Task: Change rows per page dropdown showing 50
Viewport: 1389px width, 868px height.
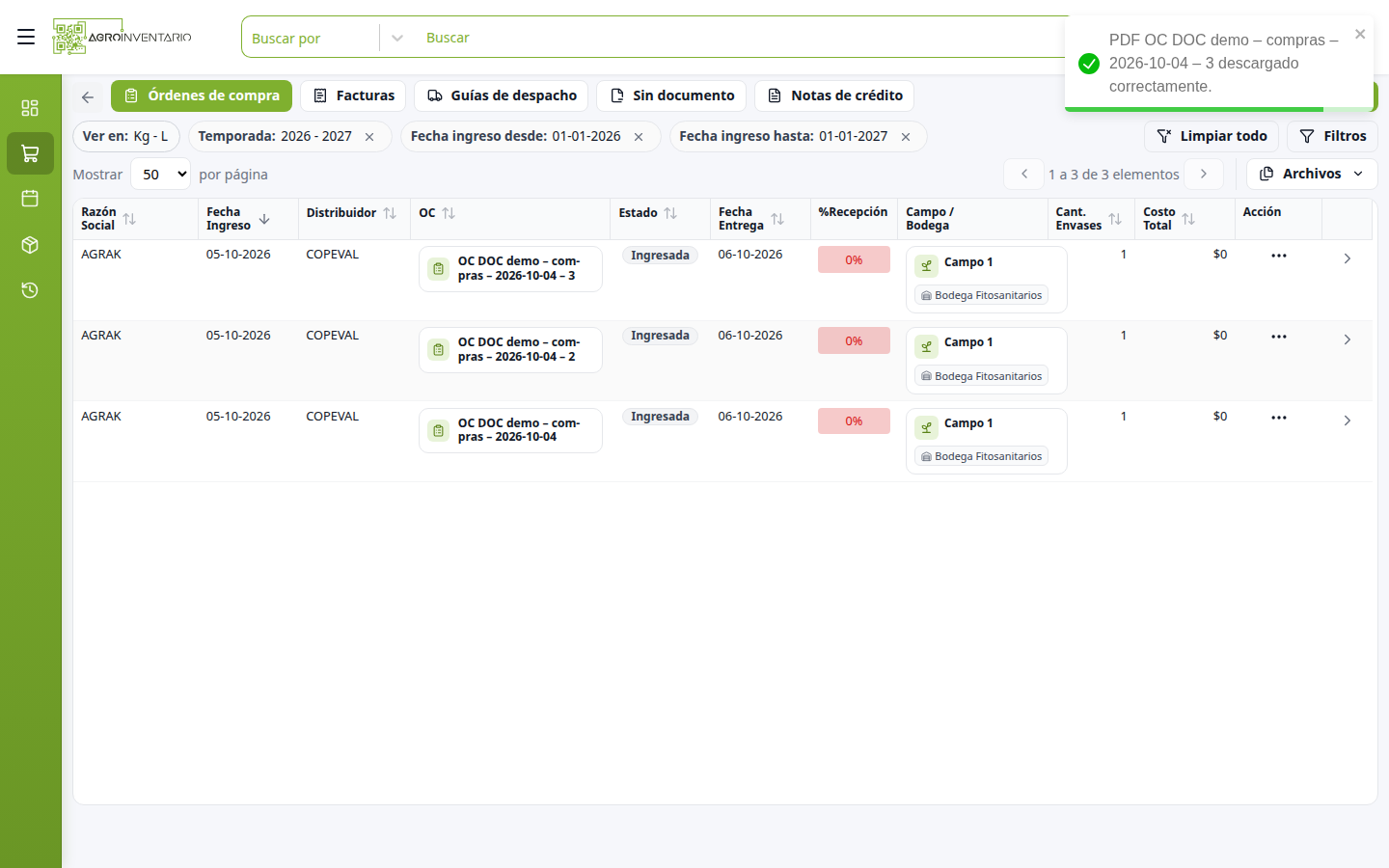Action: 161,175
